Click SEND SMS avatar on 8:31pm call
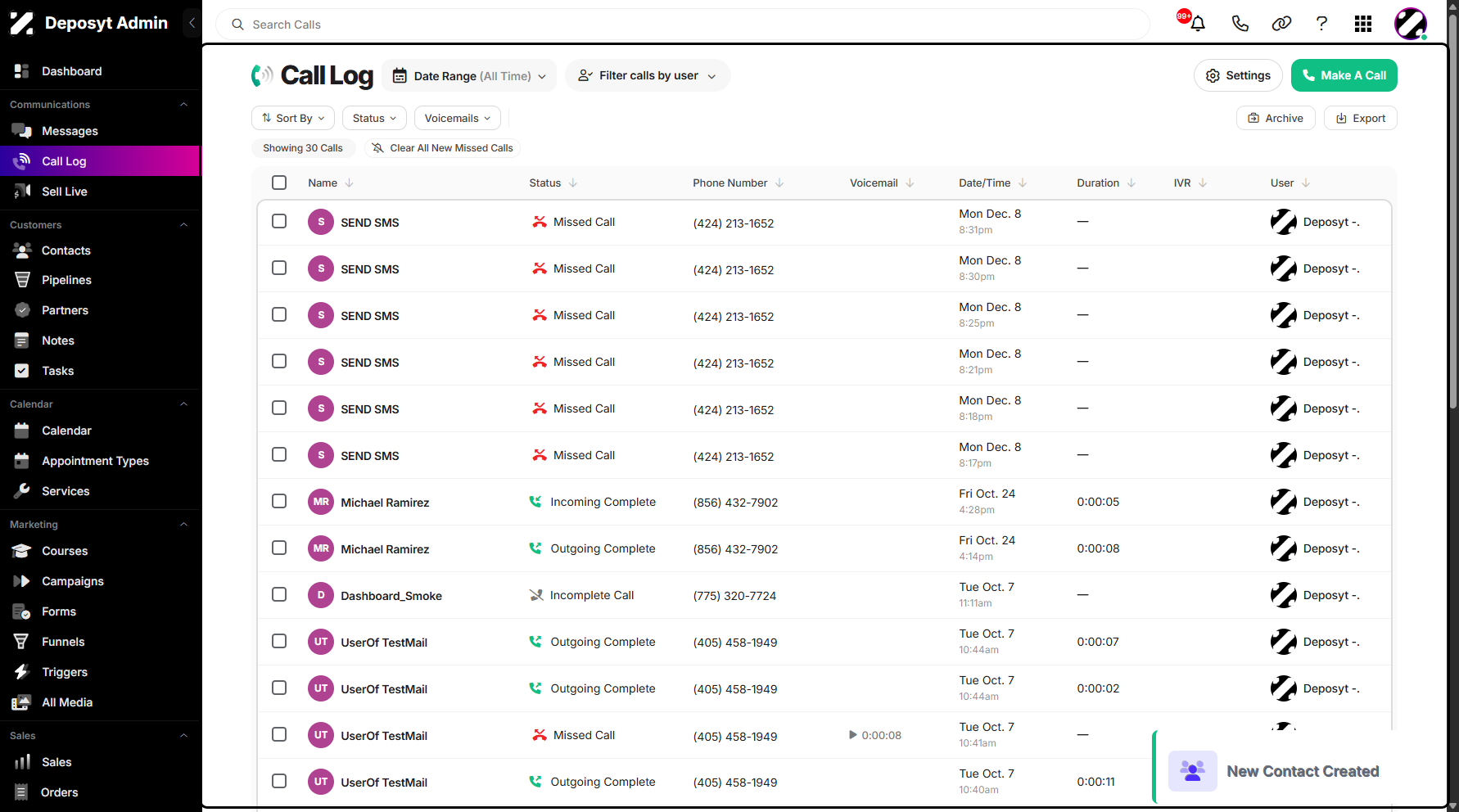 click(321, 222)
